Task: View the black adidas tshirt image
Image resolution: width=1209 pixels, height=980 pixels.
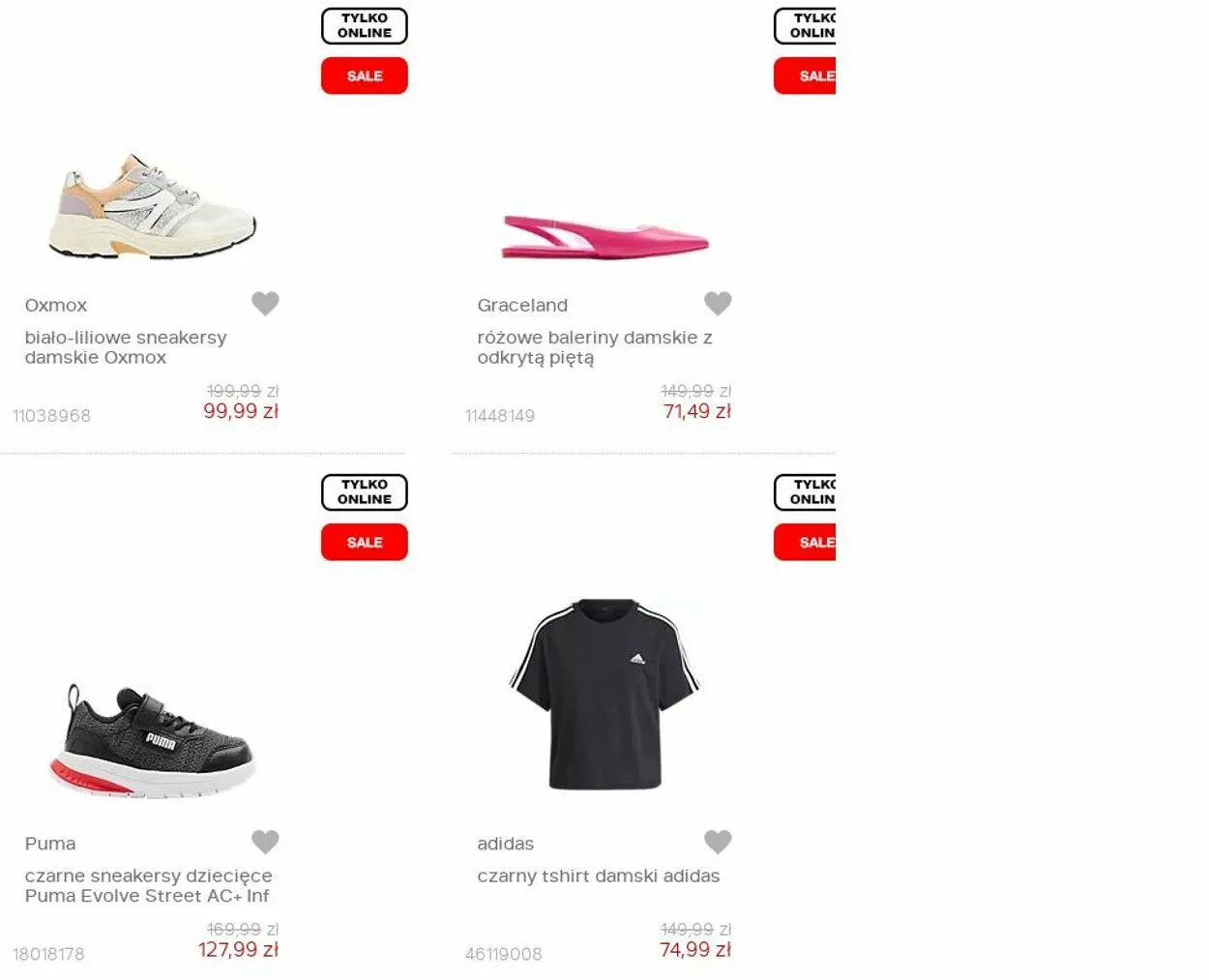Action: (604, 694)
